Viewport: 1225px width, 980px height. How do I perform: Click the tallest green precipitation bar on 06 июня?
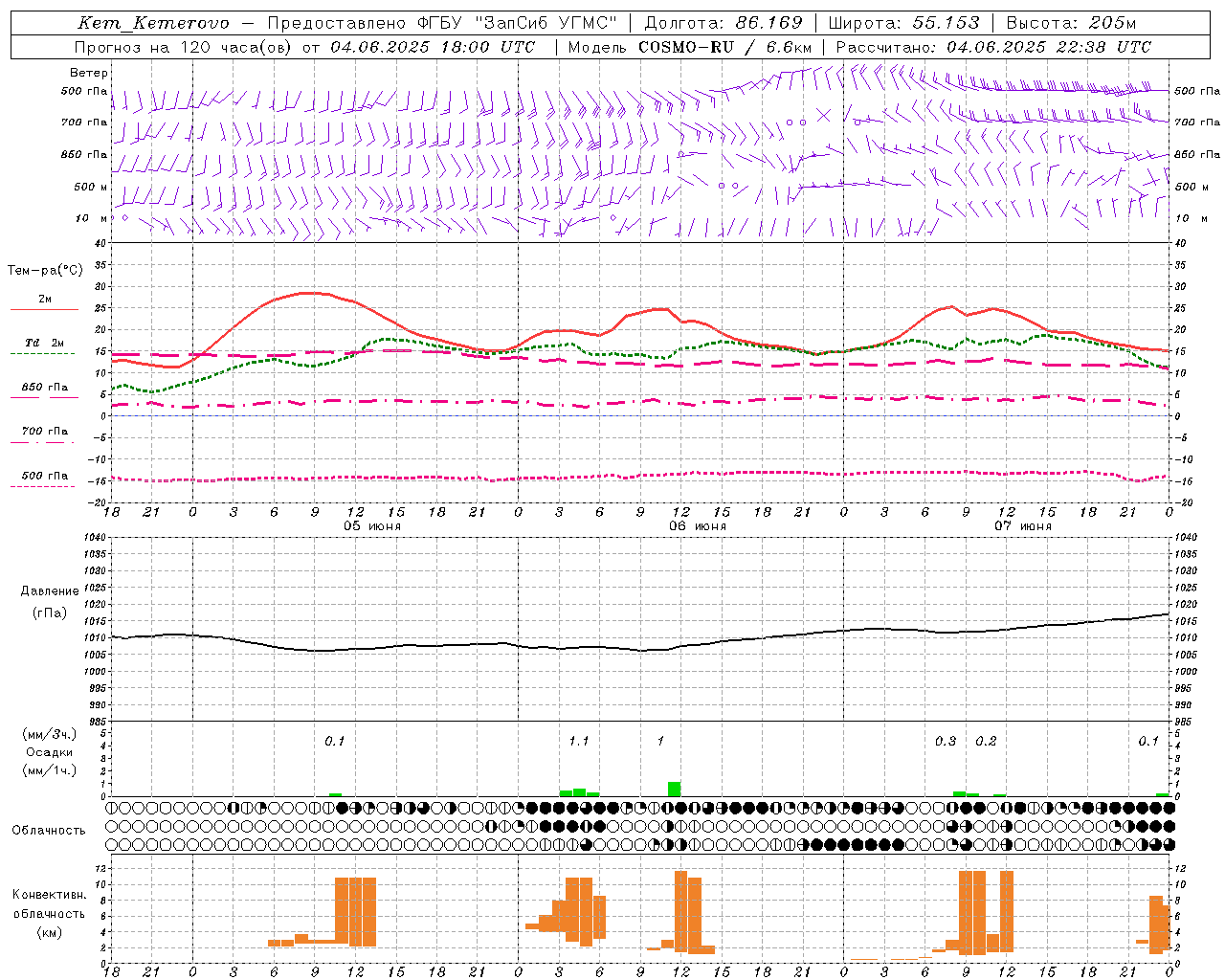[674, 790]
